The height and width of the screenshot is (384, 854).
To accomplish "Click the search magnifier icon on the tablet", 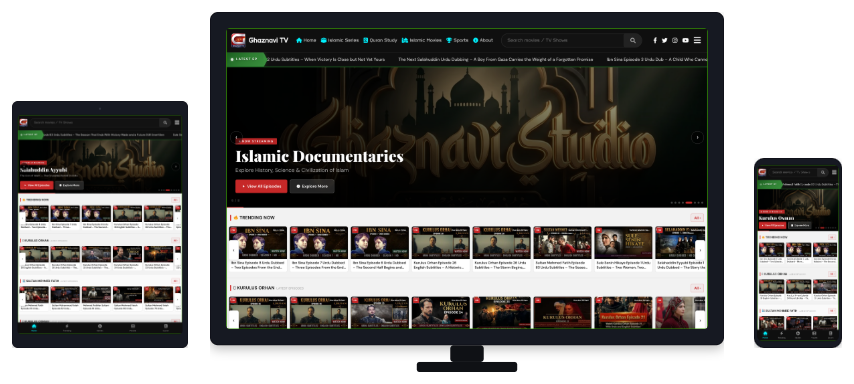I will pos(164,123).
